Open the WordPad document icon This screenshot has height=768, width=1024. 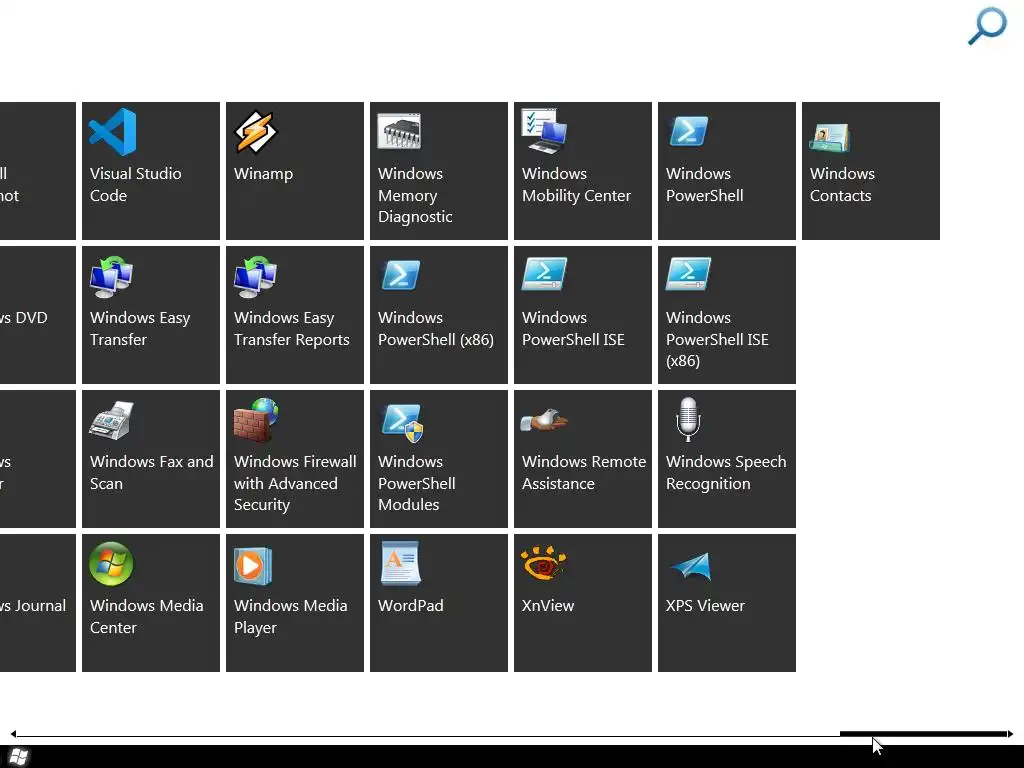coord(400,563)
